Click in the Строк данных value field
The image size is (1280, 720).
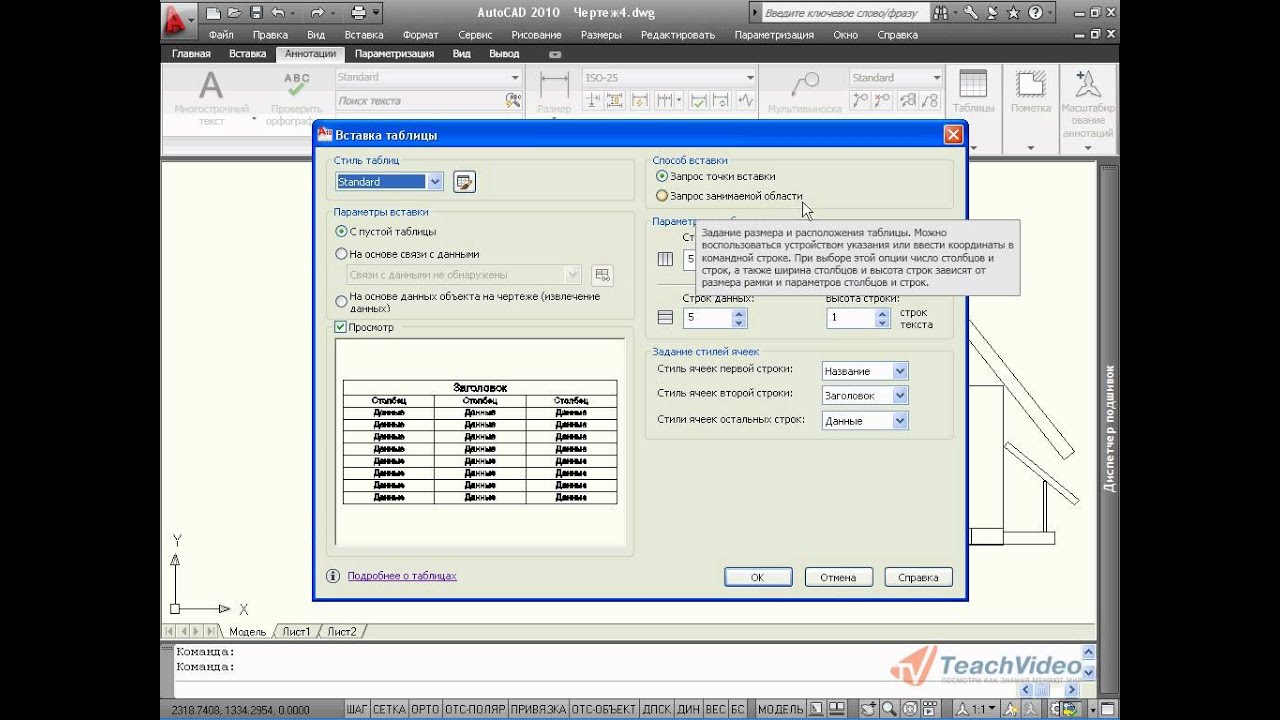(706, 318)
